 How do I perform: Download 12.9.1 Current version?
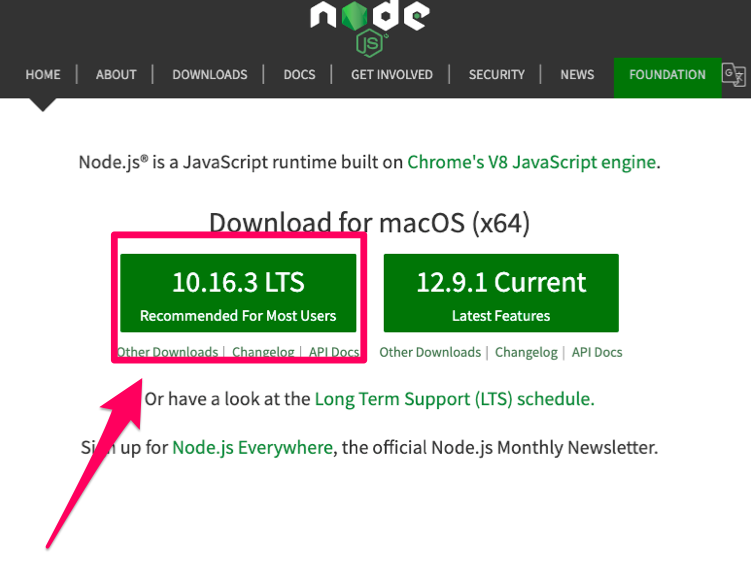coord(501,293)
